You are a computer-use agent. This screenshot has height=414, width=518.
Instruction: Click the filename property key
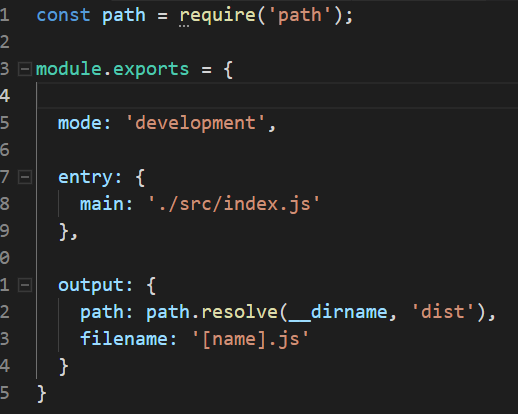[x=124, y=339]
